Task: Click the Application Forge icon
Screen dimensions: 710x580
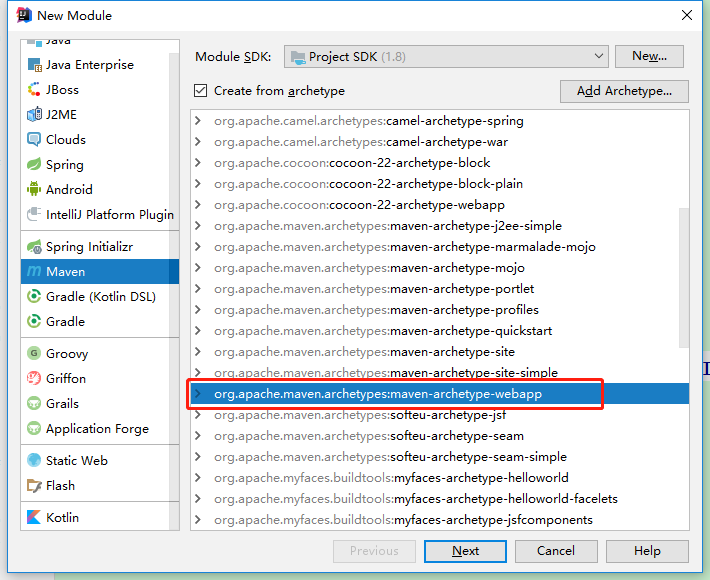Action: (x=34, y=428)
